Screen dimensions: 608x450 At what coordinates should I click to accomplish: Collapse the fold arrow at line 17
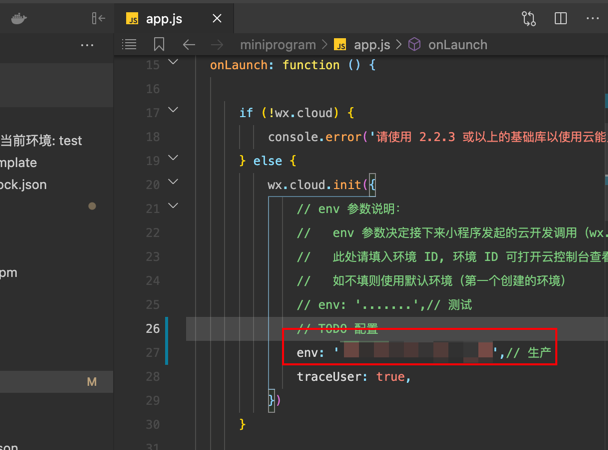click(173, 110)
